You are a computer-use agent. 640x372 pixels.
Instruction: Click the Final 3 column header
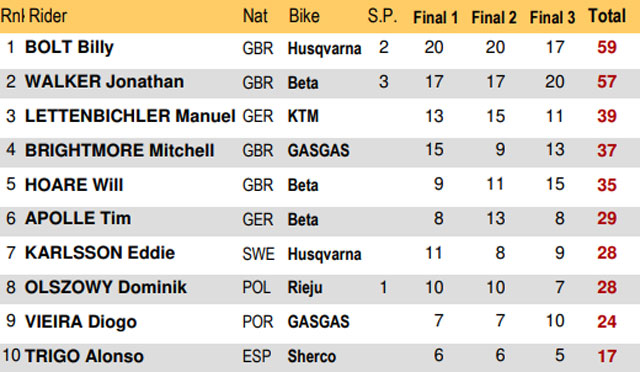[x=552, y=18]
